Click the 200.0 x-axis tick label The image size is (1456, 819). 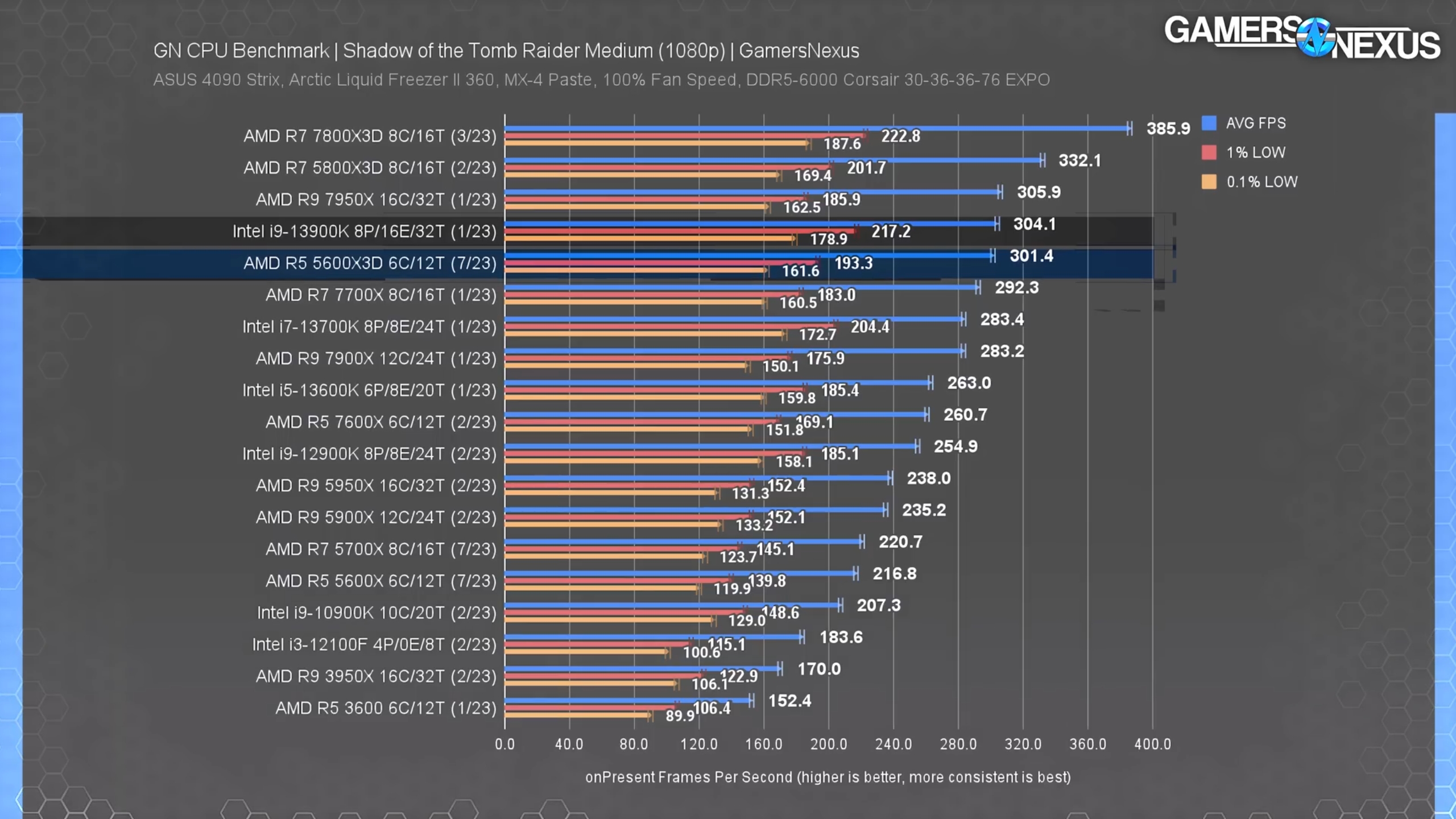828,744
